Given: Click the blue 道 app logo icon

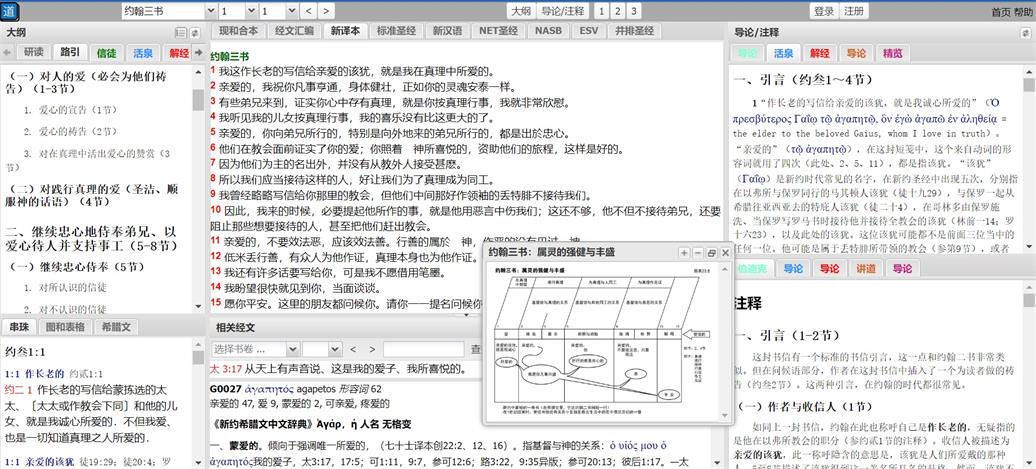Looking at the screenshot, I should (10, 11).
